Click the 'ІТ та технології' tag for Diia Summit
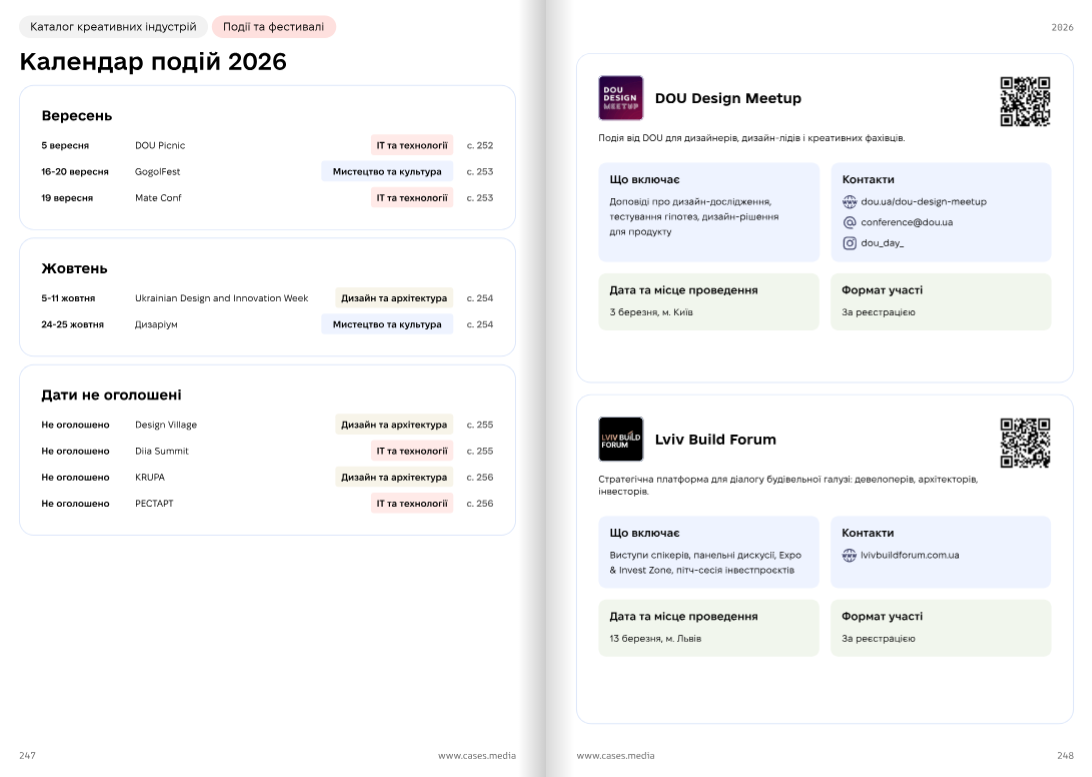 tap(412, 451)
